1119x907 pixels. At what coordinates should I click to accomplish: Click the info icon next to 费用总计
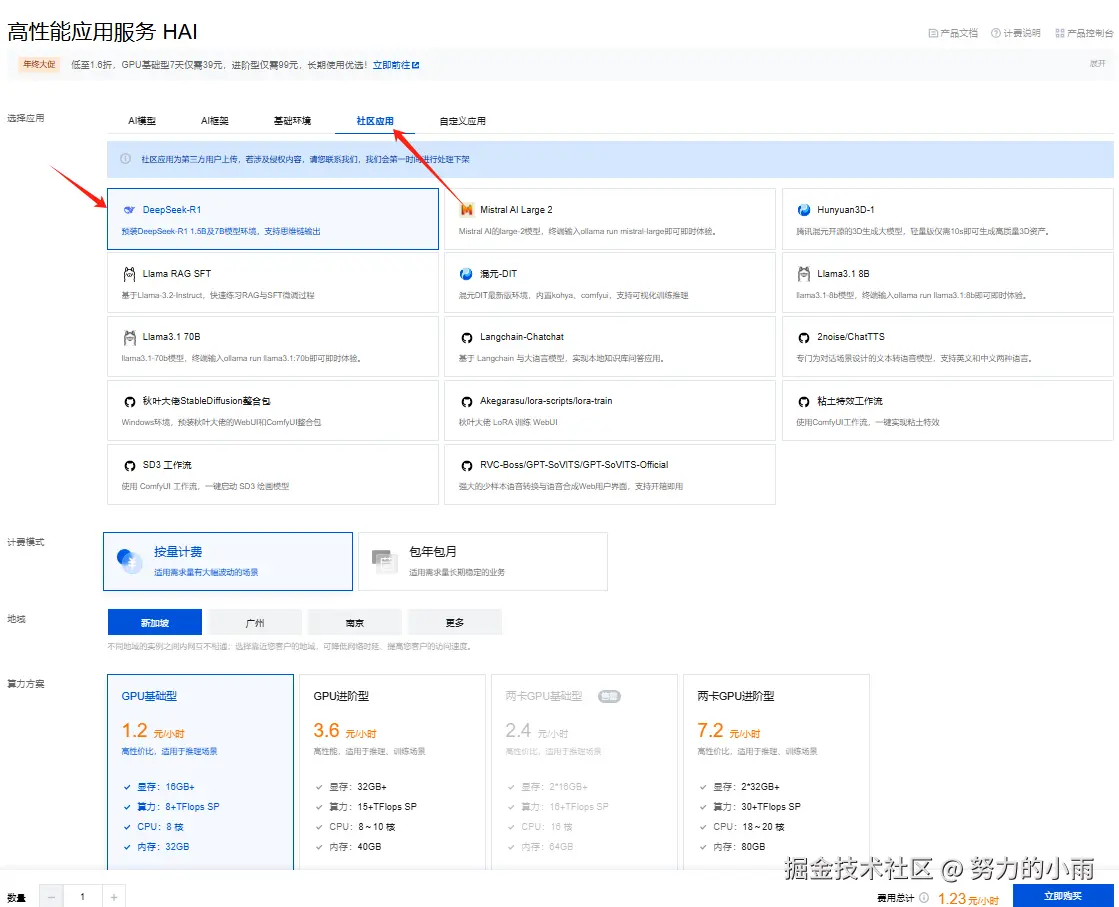coord(923,898)
